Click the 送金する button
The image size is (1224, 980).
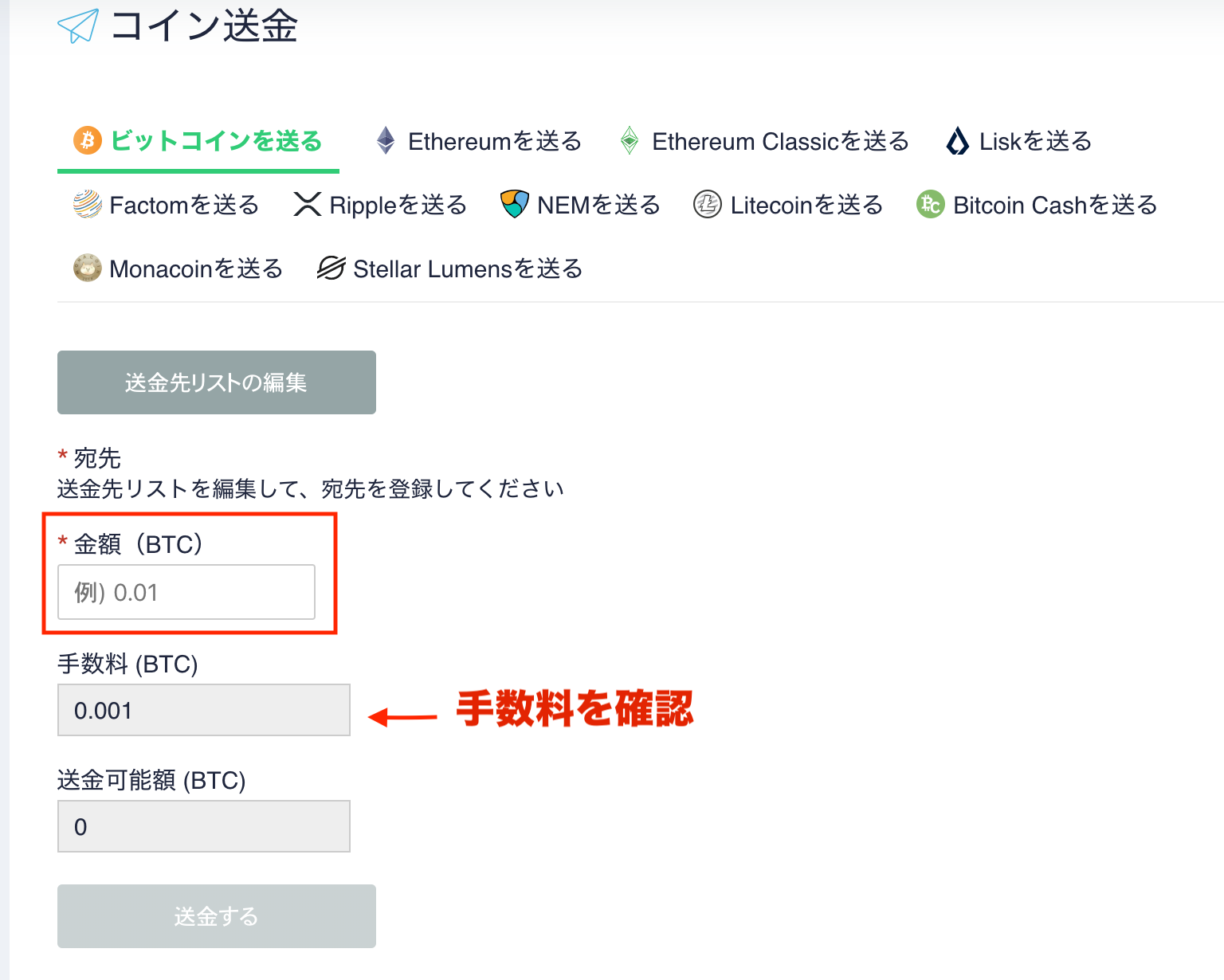pos(216,916)
